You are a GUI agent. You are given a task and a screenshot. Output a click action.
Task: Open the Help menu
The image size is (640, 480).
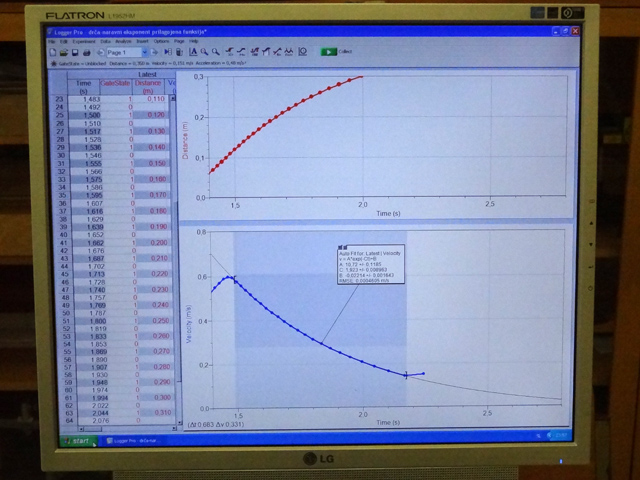point(194,41)
